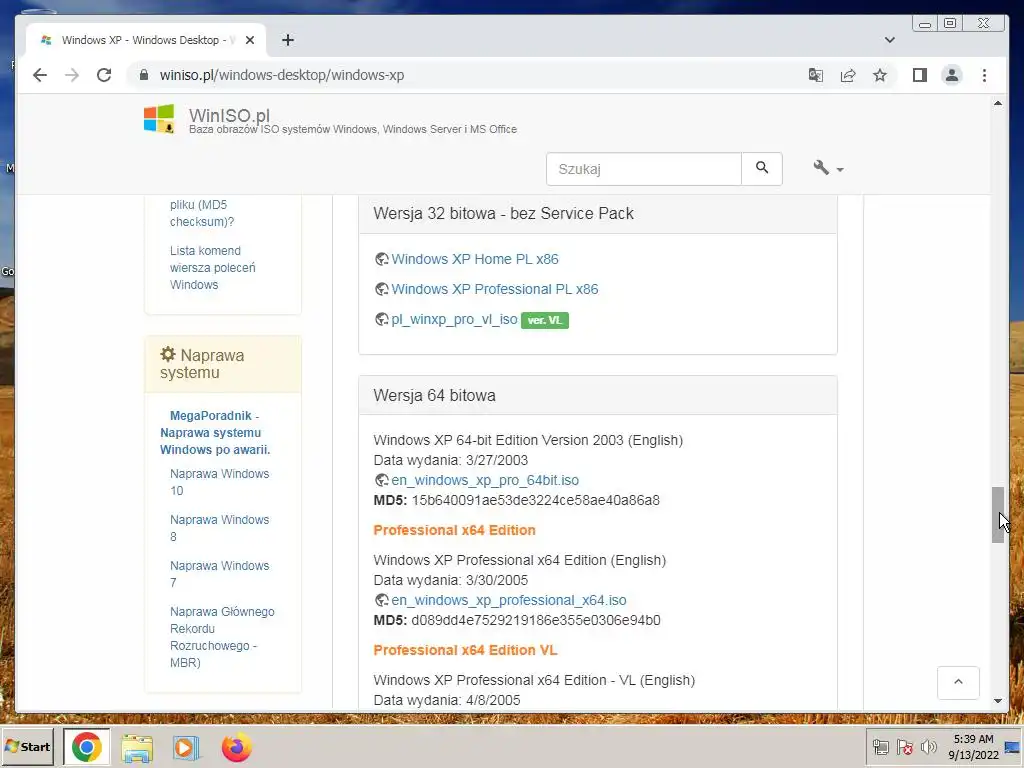Focus the Szukaj search field
Viewport: 1024px width, 768px height.
(x=644, y=168)
